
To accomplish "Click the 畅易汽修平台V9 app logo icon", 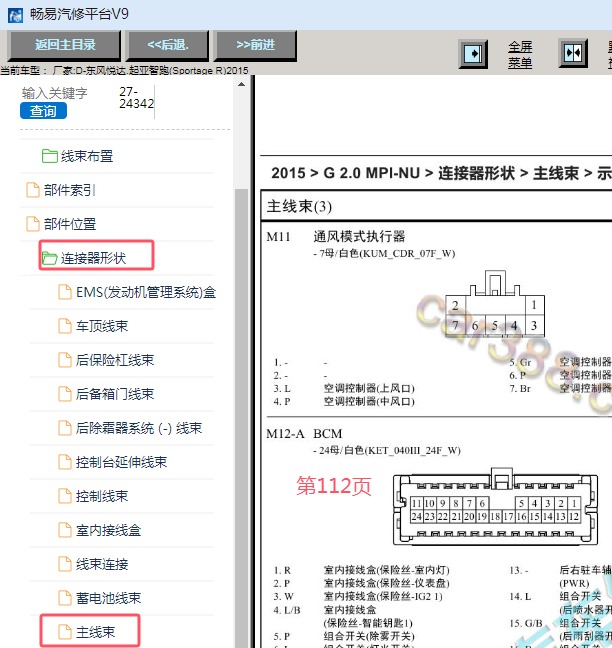I will click(15, 15).
